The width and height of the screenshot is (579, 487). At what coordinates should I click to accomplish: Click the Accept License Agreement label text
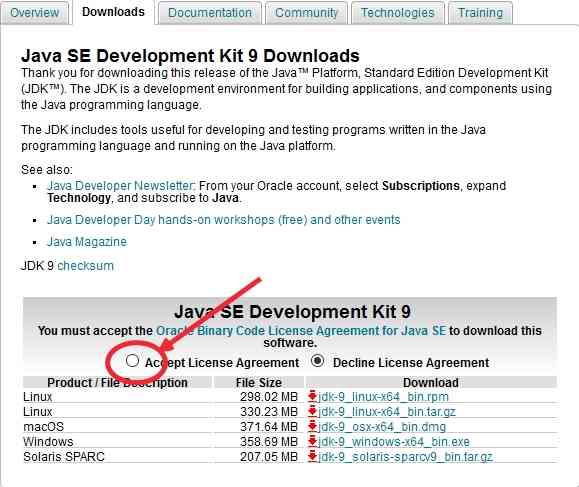222,363
